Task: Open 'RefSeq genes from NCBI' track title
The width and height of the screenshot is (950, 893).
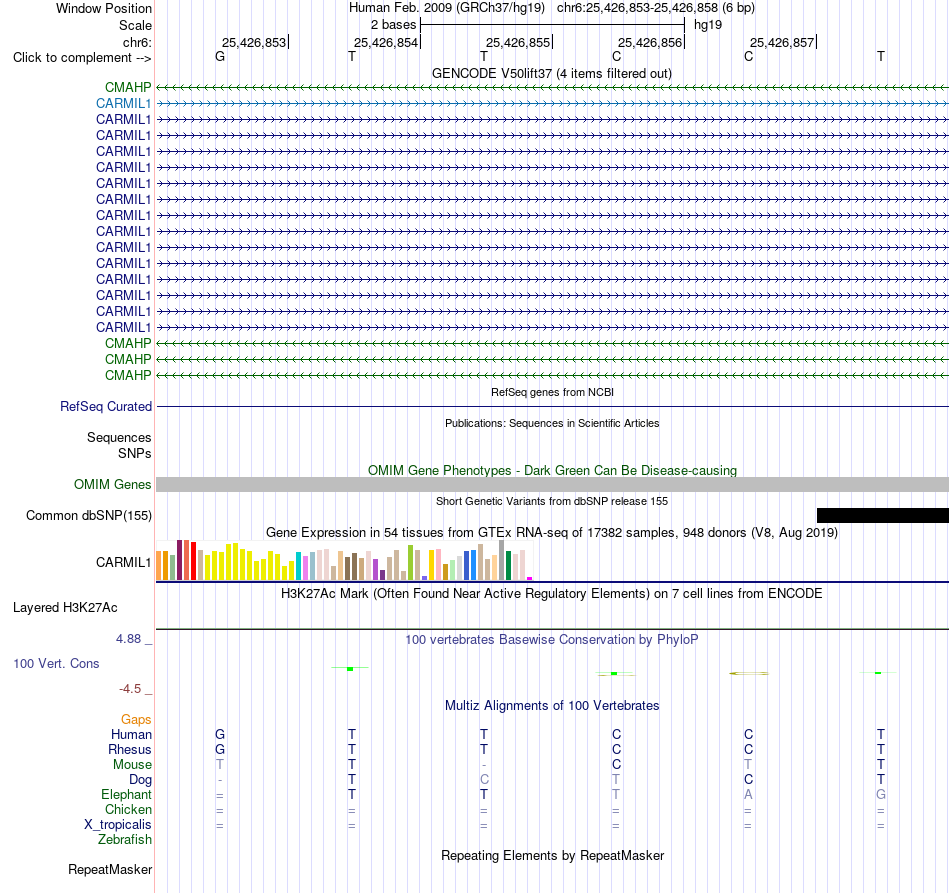Action: tap(552, 392)
